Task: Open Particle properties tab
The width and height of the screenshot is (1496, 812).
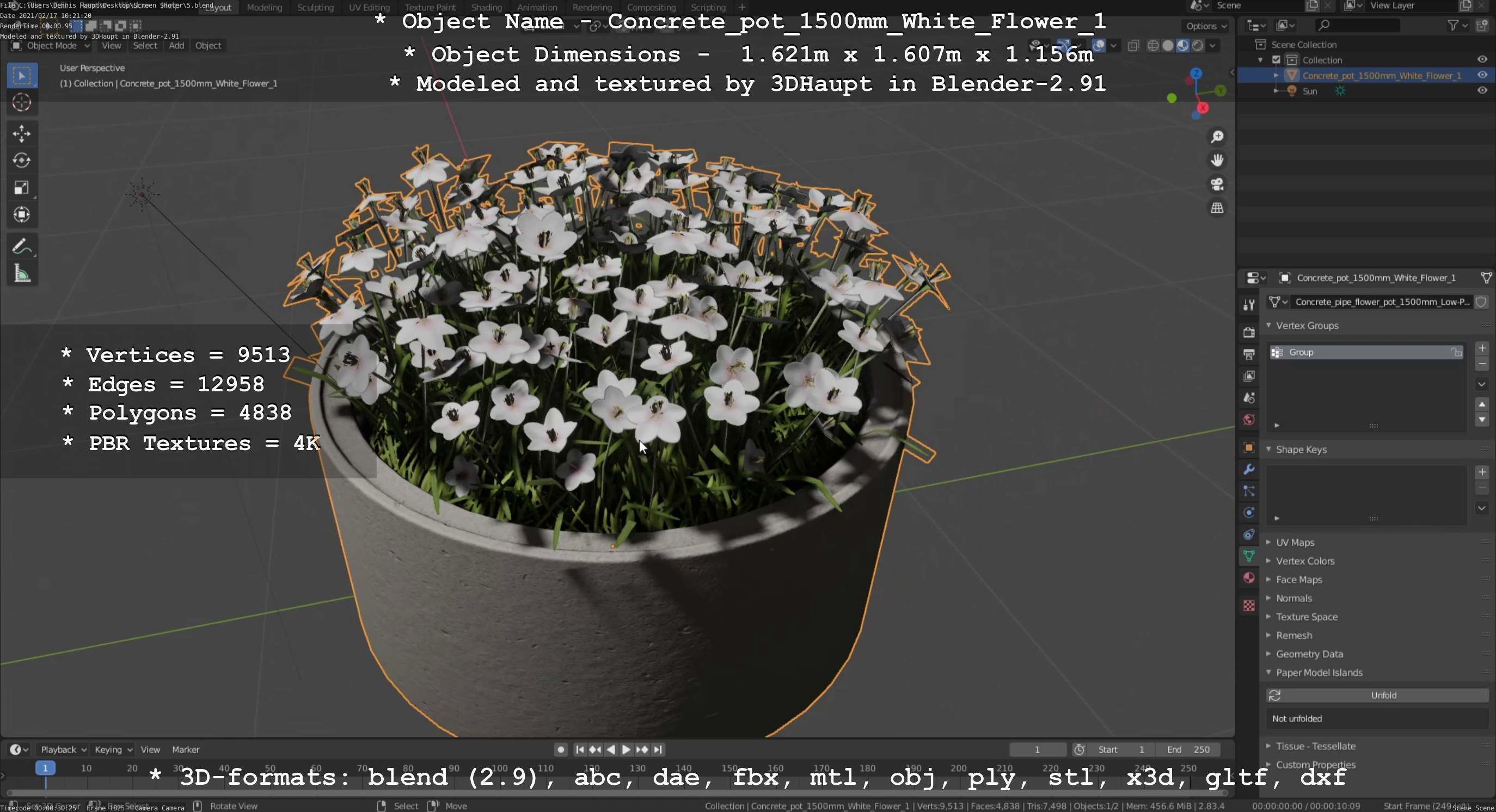Action: pyautogui.click(x=1249, y=491)
